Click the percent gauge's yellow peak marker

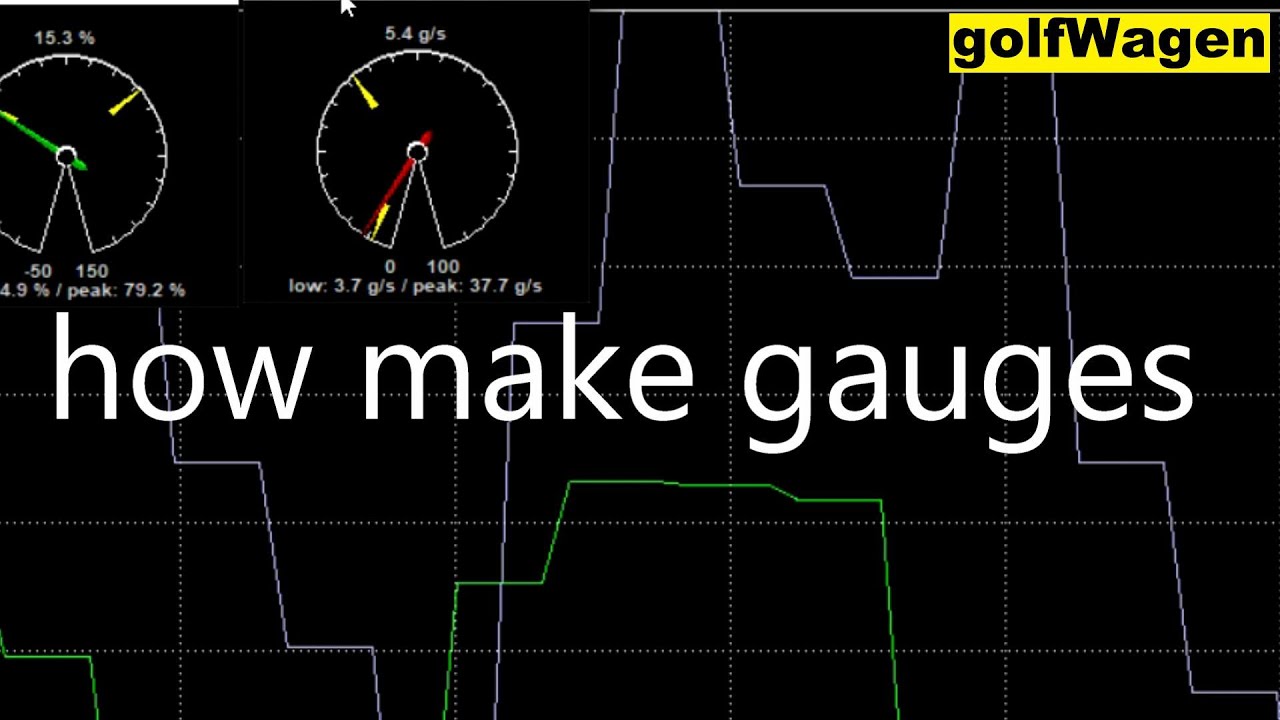point(124,102)
